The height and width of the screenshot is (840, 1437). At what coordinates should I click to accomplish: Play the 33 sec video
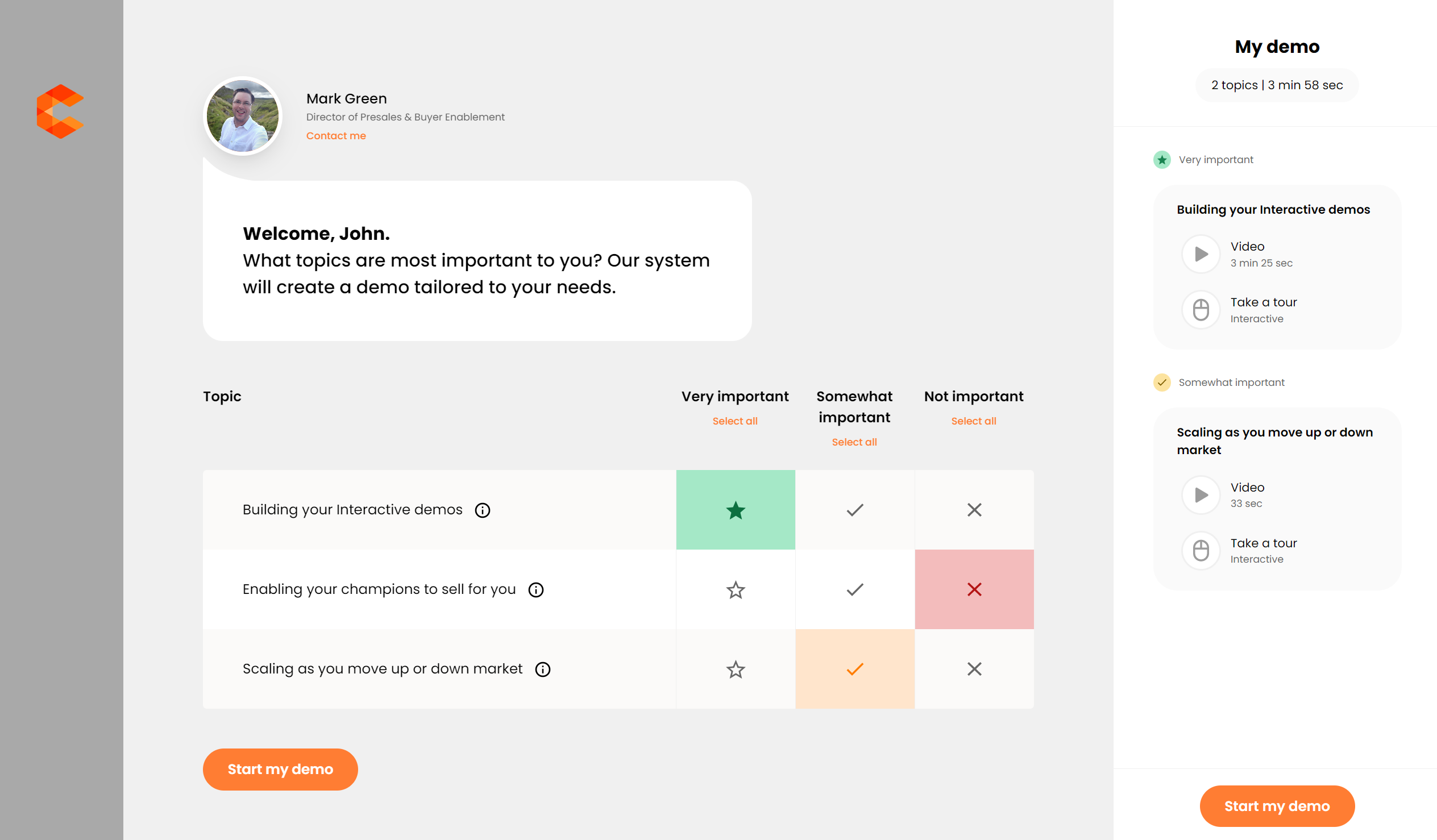[1201, 494]
